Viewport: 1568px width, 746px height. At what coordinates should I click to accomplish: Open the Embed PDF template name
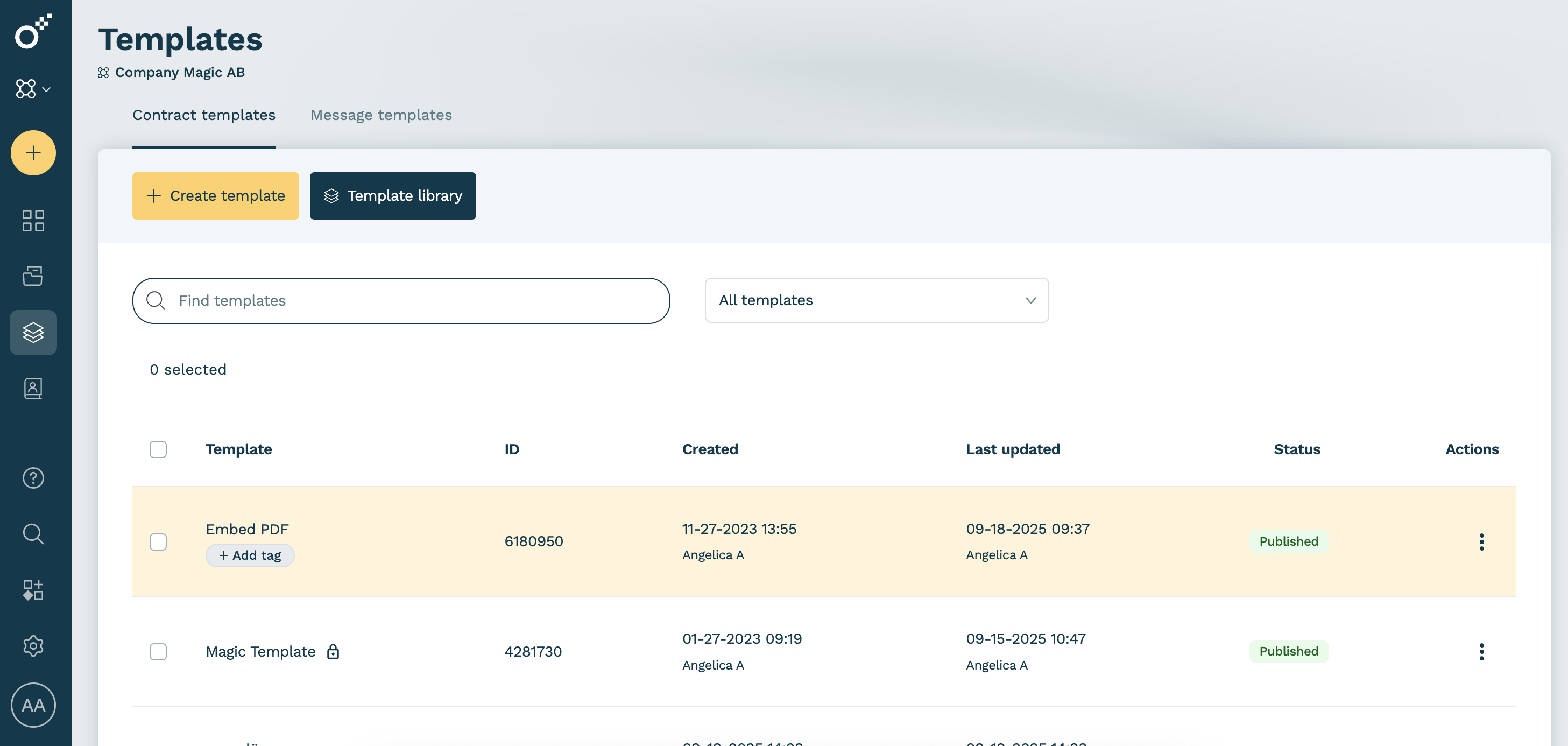tap(247, 529)
